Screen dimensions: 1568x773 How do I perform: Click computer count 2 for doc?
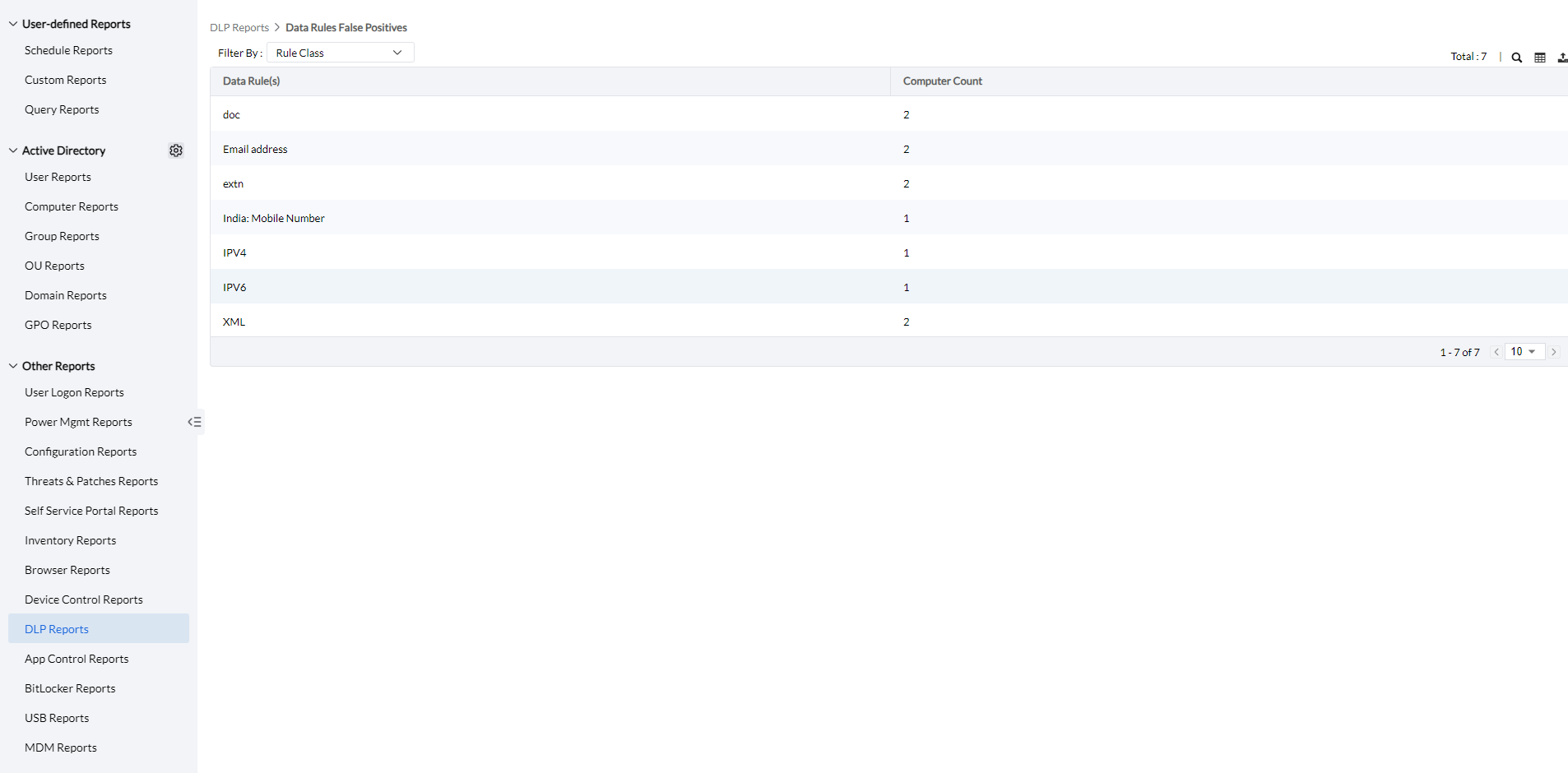pyautogui.click(x=907, y=114)
